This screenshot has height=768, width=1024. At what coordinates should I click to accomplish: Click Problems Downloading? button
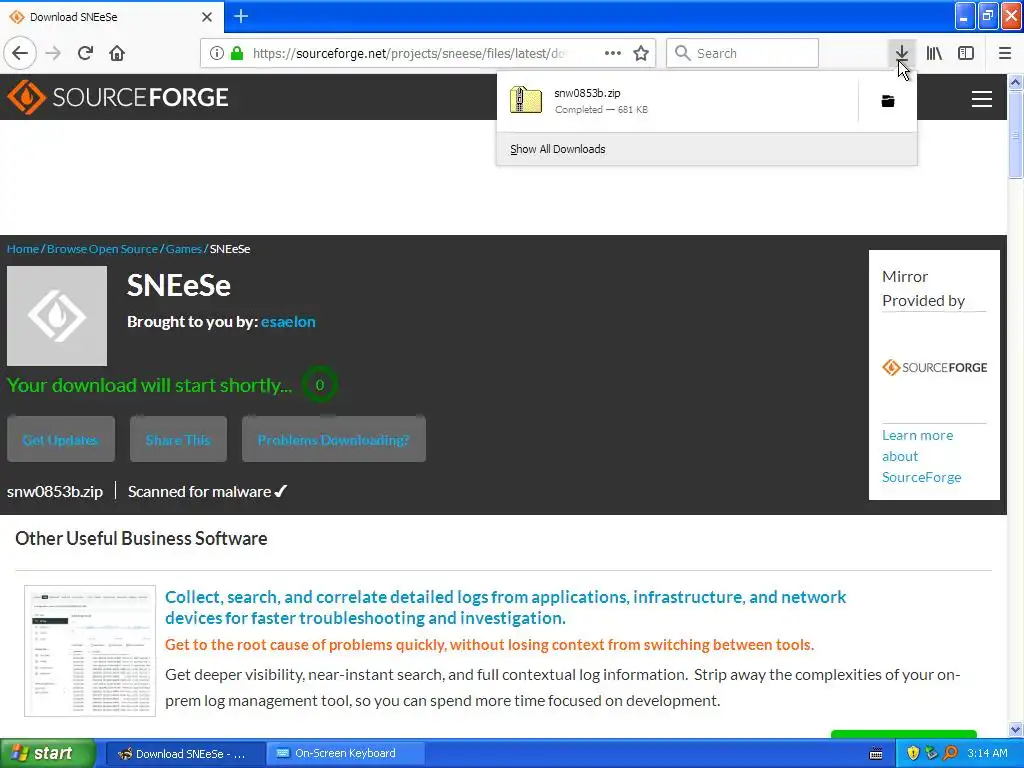point(334,440)
